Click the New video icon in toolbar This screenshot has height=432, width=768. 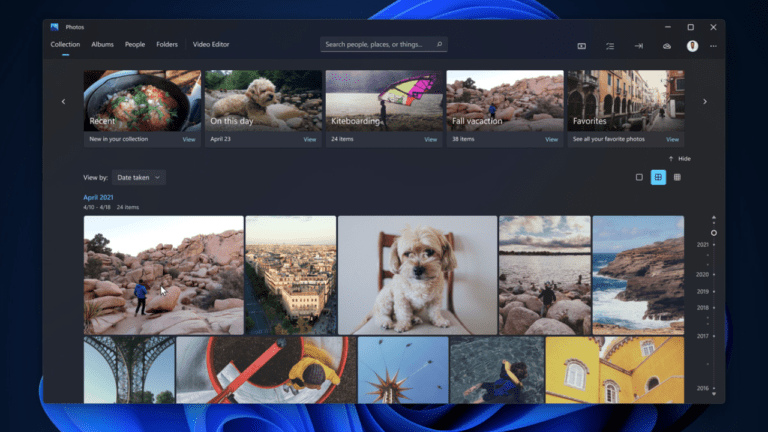582,45
